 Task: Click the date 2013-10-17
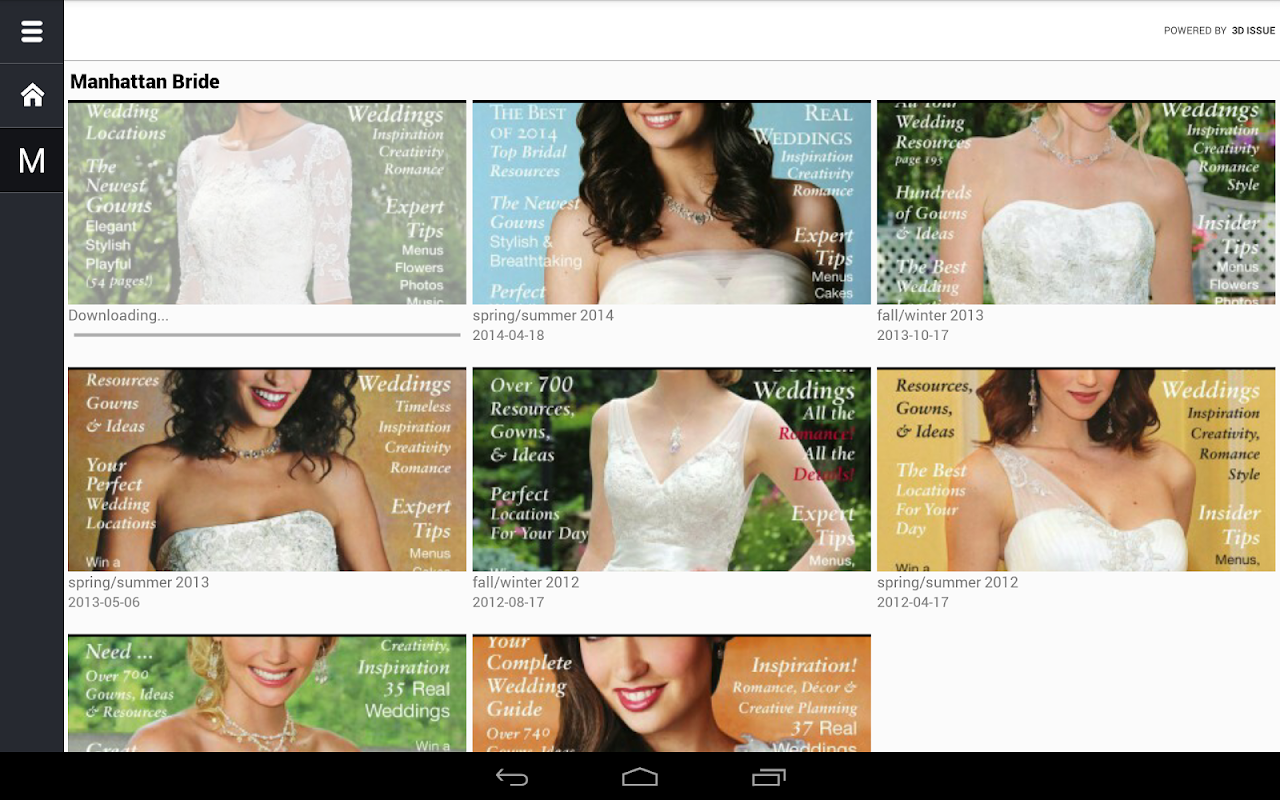(913, 336)
